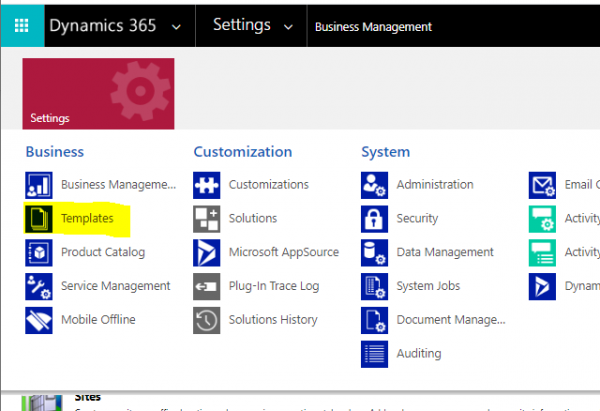Click the Solutions icon
The image size is (600, 411).
(207, 219)
